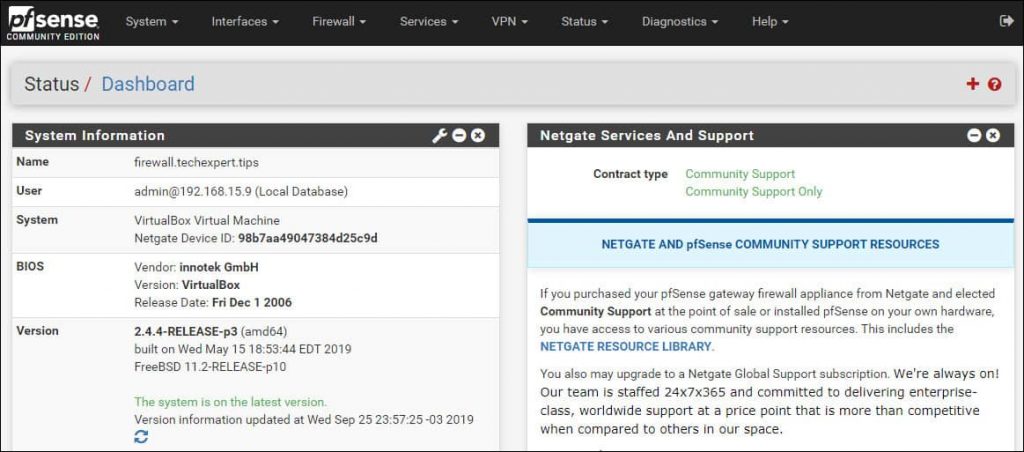The image size is (1024, 452).
Task: Add a widget with the plus icon
Action: pos(972,84)
